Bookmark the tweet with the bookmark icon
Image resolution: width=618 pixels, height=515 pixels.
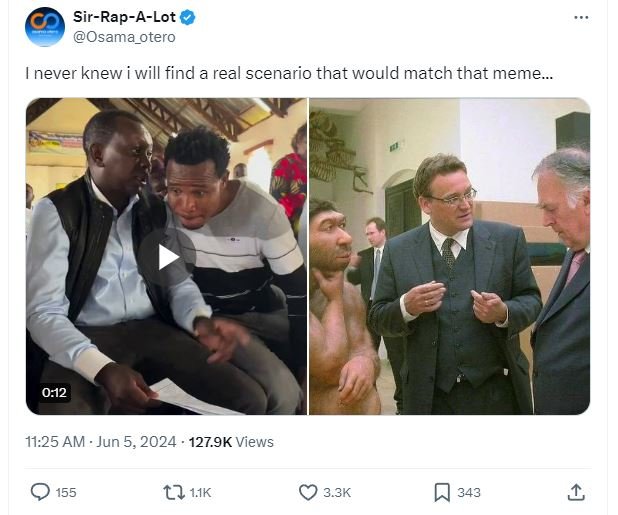[x=441, y=492]
